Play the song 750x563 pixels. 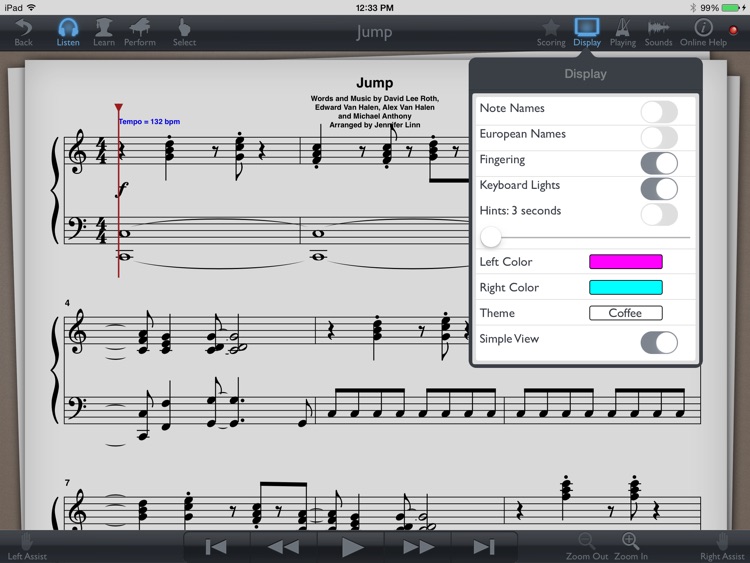point(351,547)
